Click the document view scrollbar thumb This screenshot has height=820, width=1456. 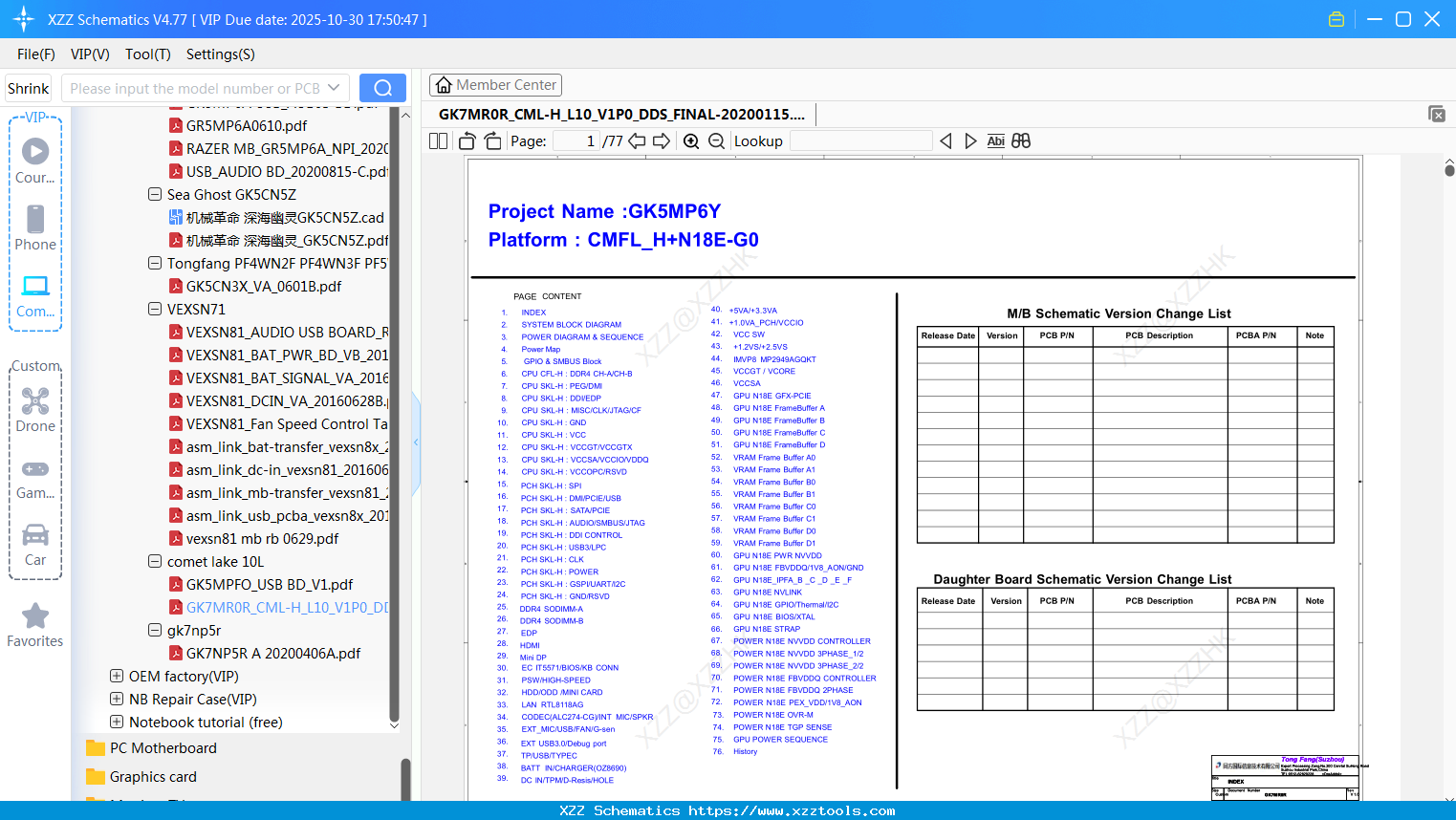1449,170
